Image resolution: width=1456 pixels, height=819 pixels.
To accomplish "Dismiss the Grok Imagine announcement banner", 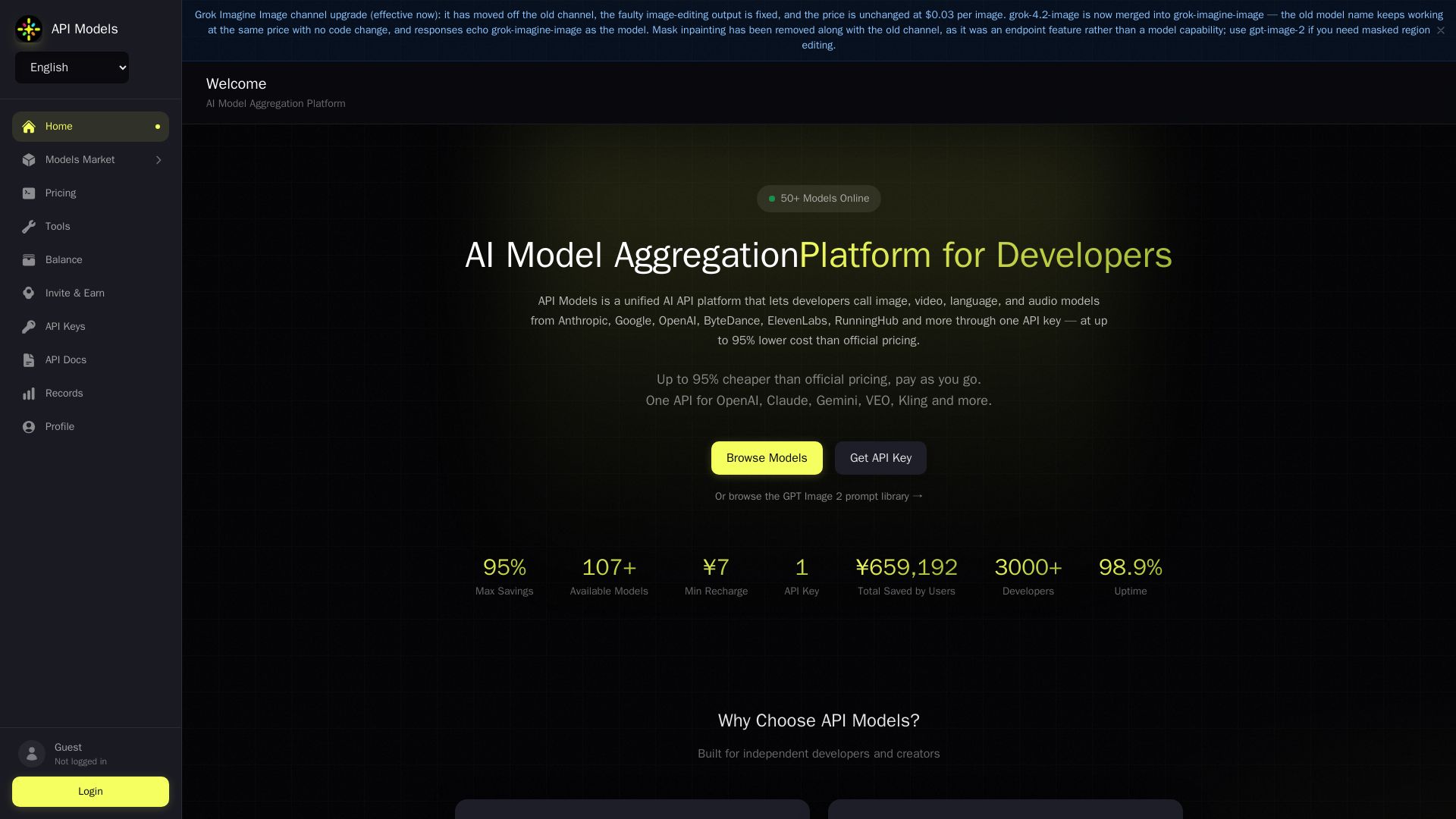I will 1440,30.
